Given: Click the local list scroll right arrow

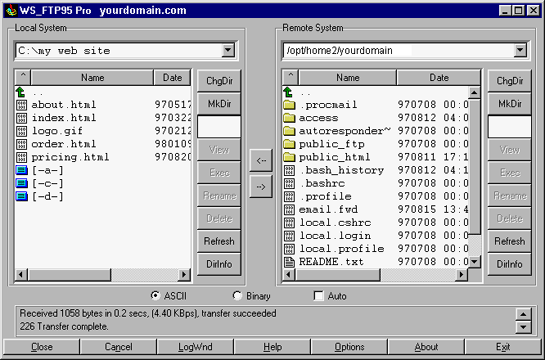Looking at the screenshot, I should (184, 275).
